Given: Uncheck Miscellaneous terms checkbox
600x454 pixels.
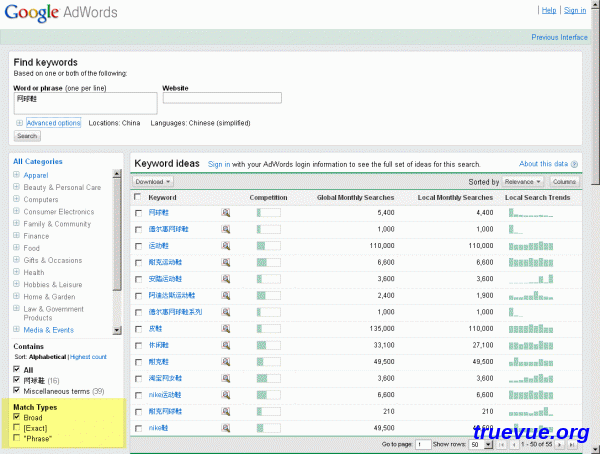Looking at the screenshot, I should 16,390.
